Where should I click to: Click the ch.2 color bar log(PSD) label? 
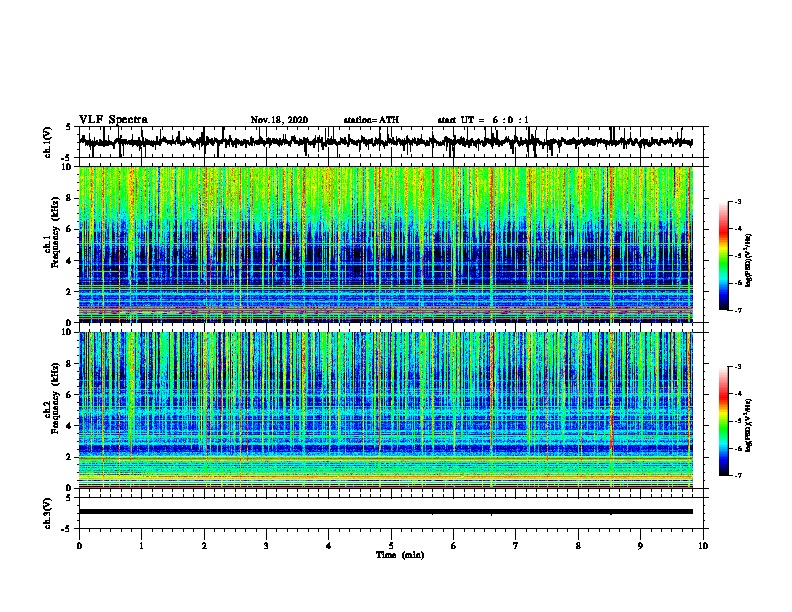click(x=750, y=425)
